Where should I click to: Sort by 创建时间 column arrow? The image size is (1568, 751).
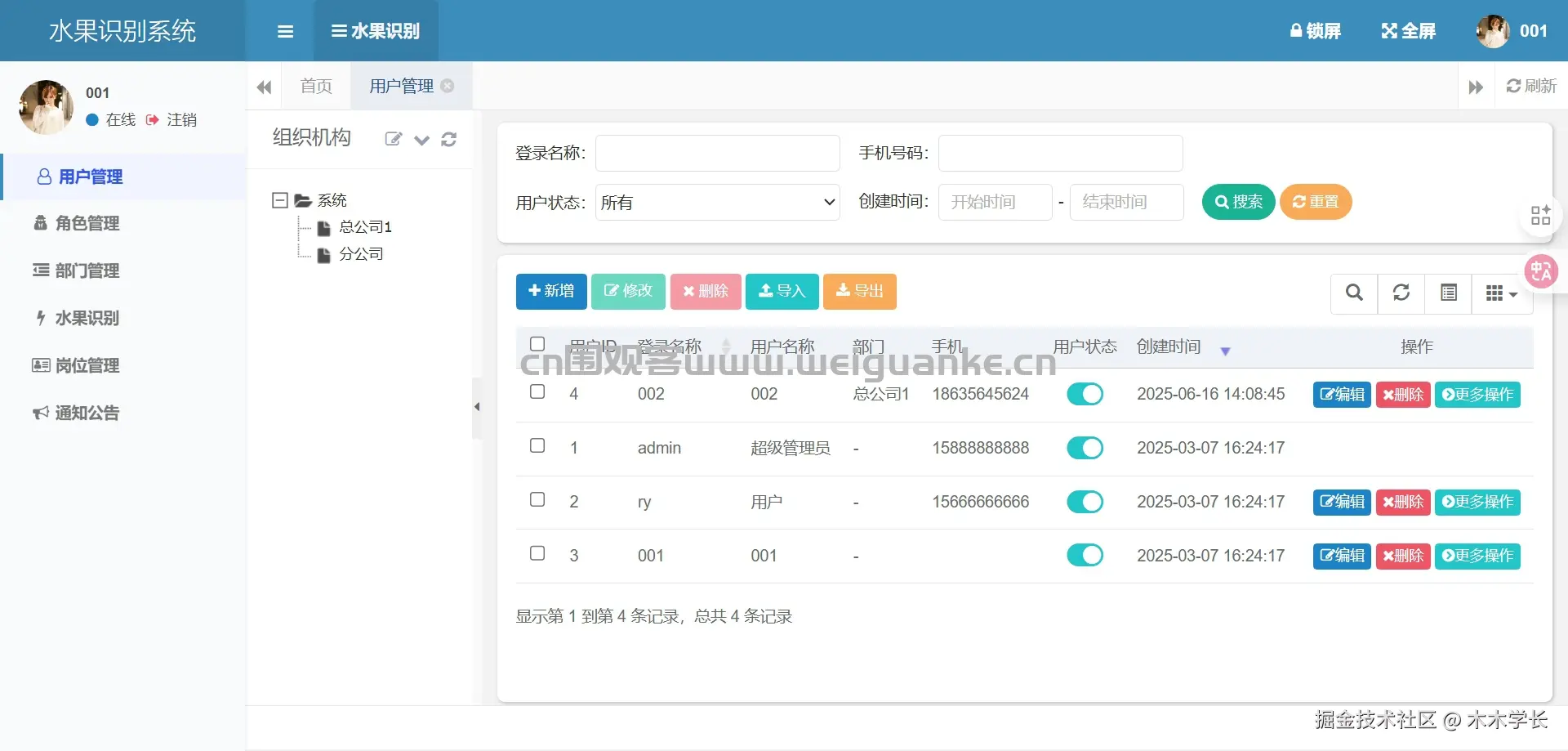[x=1225, y=351]
